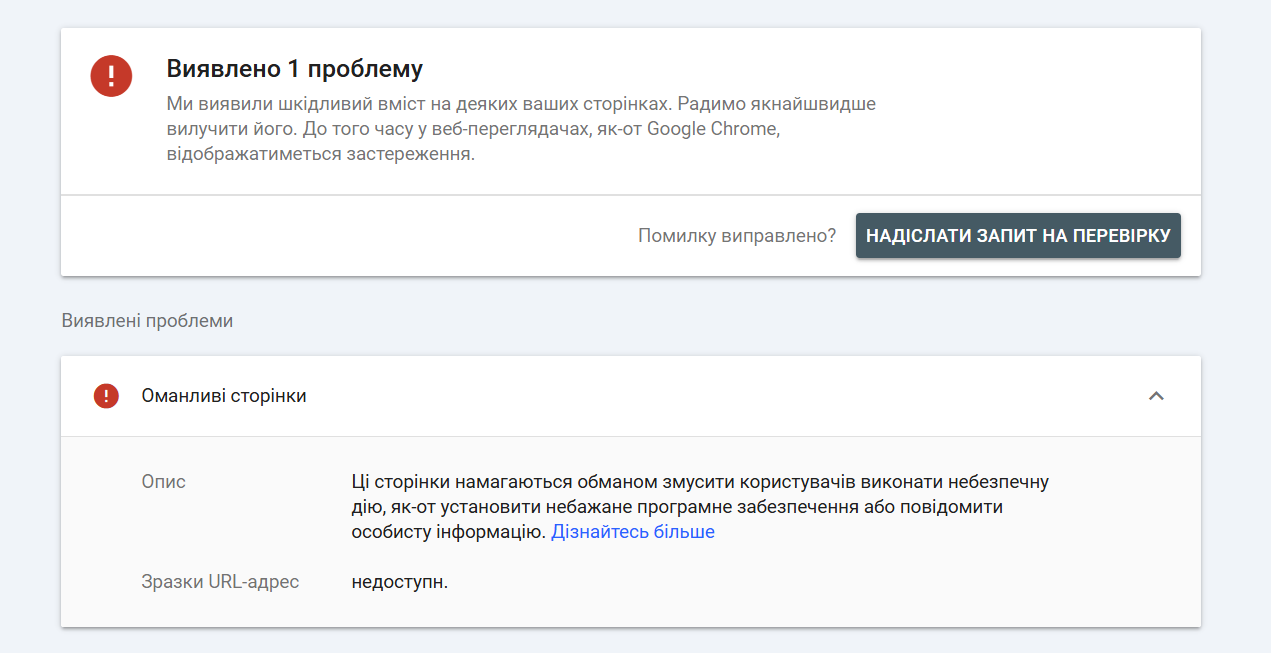Click the line starting дію, як-от установити
The height and width of the screenshot is (653, 1271).
tap(676, 507)
